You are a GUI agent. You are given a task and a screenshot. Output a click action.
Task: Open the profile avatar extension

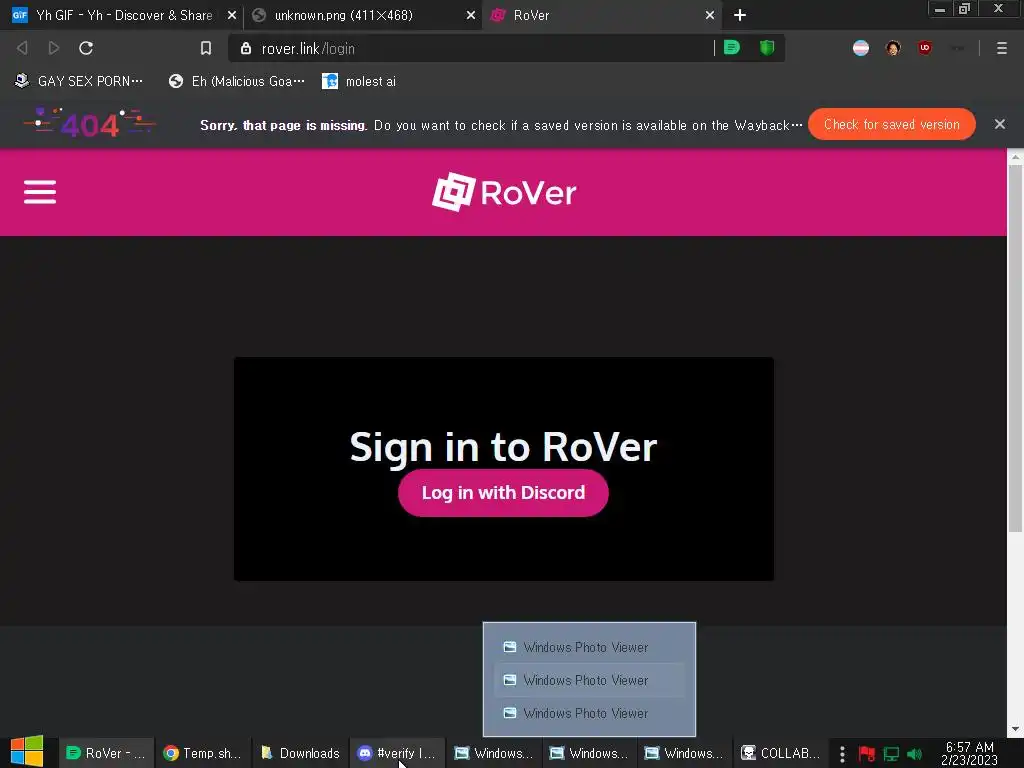pos(893,48)
